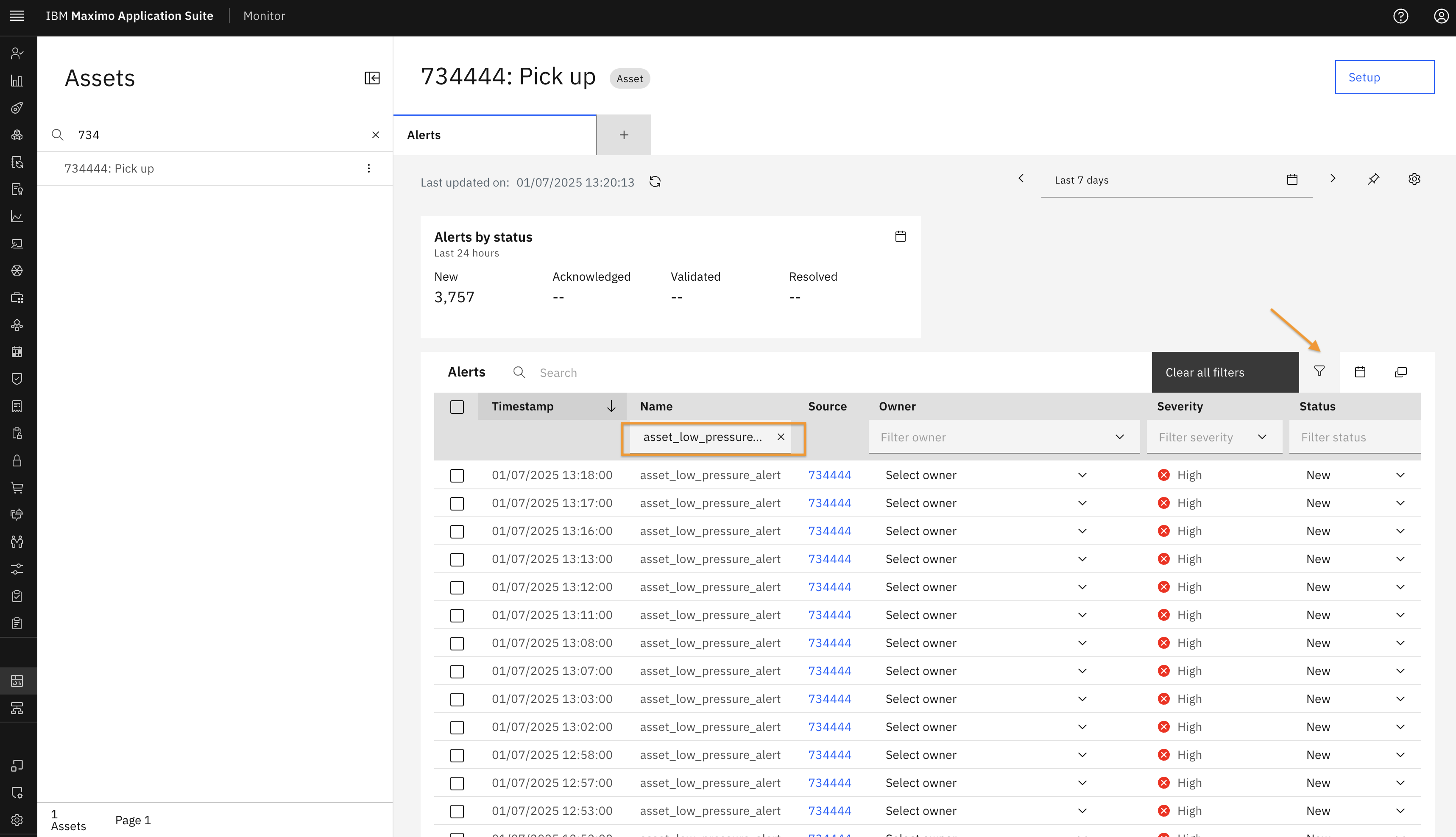This screenshot has height=837, width=1456.
Task: Check the 13:18:00 alert row
Action: (x=457, y=475)
